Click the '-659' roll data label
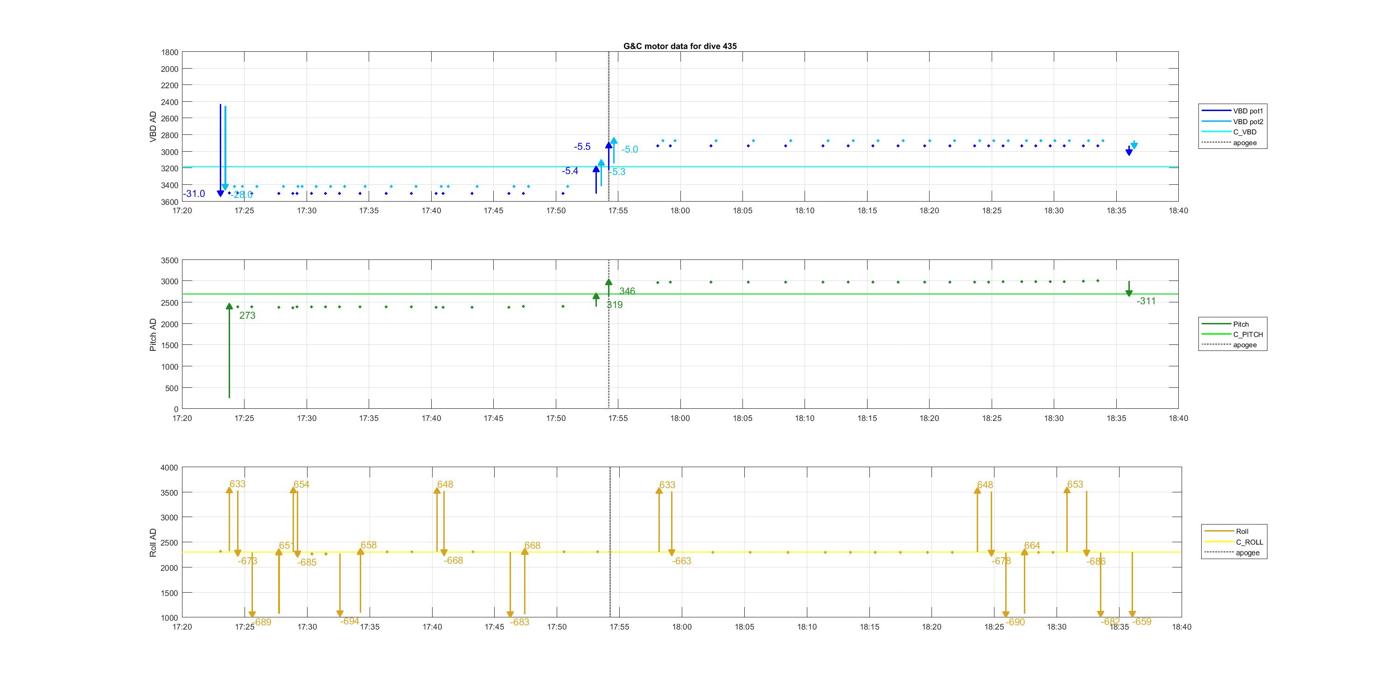The width and height of the screenshot is (1400, 693). 1142,622
